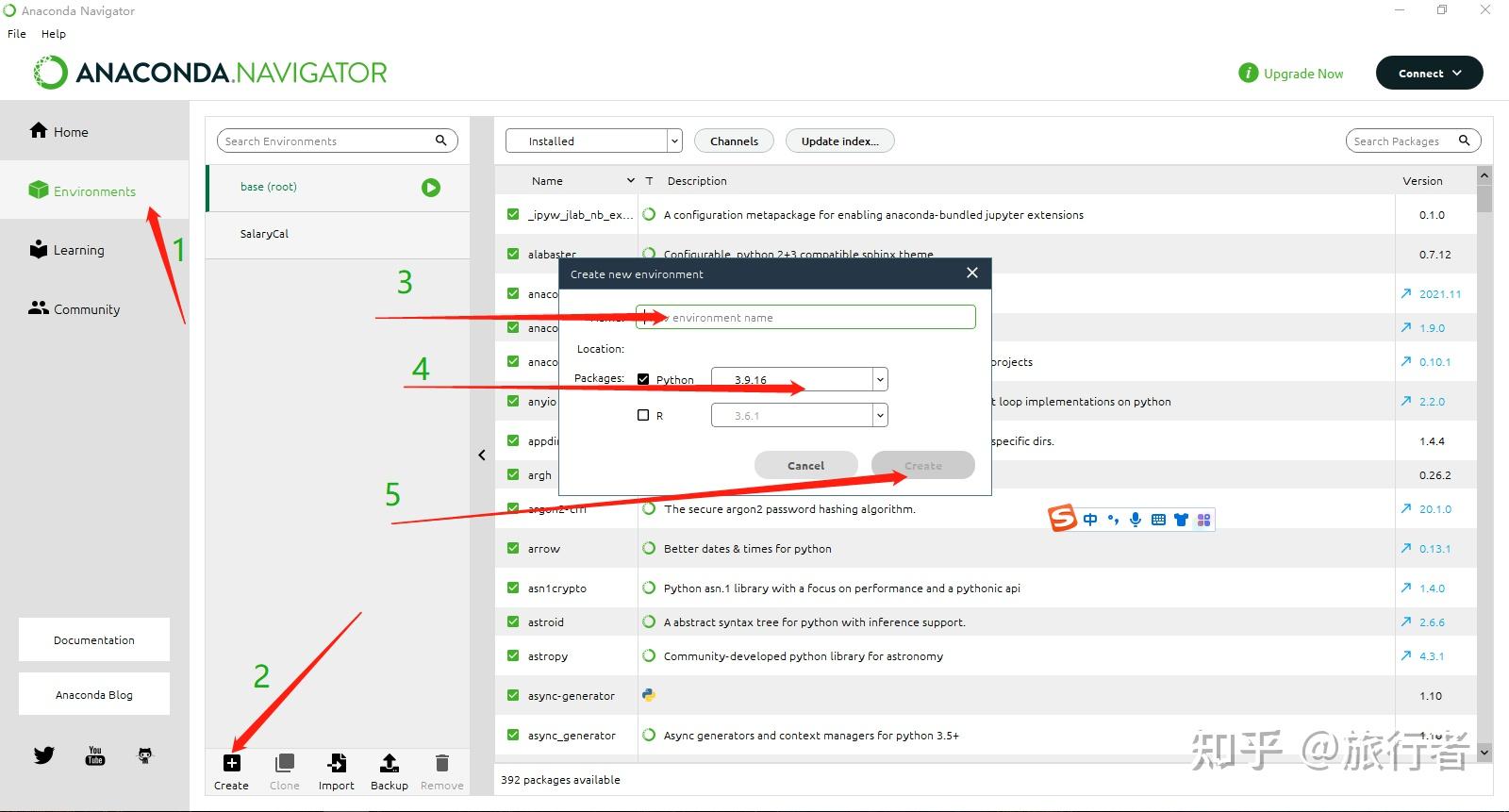Click the upgrade arrow next to version 2021.11
Screen dimensions: 1509x812
point(1406,294)
